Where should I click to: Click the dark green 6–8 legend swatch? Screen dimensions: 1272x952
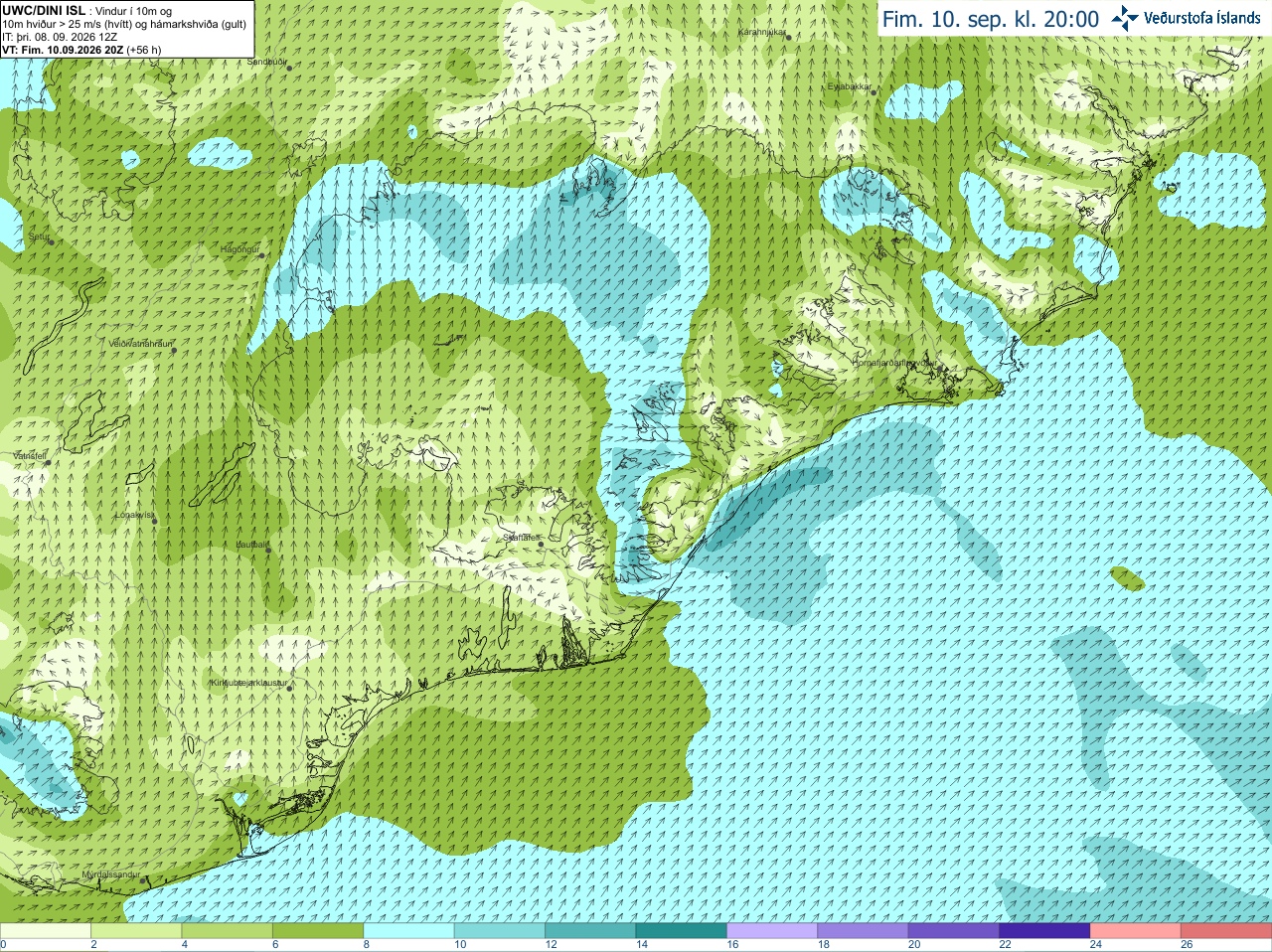pos(318,931)
